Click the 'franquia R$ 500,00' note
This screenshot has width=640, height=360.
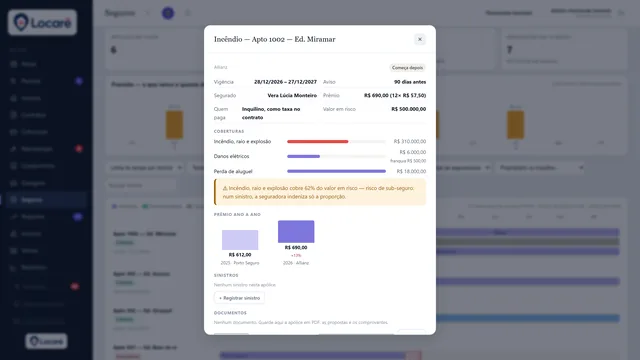pyautogui.click(x=408, y=161)
